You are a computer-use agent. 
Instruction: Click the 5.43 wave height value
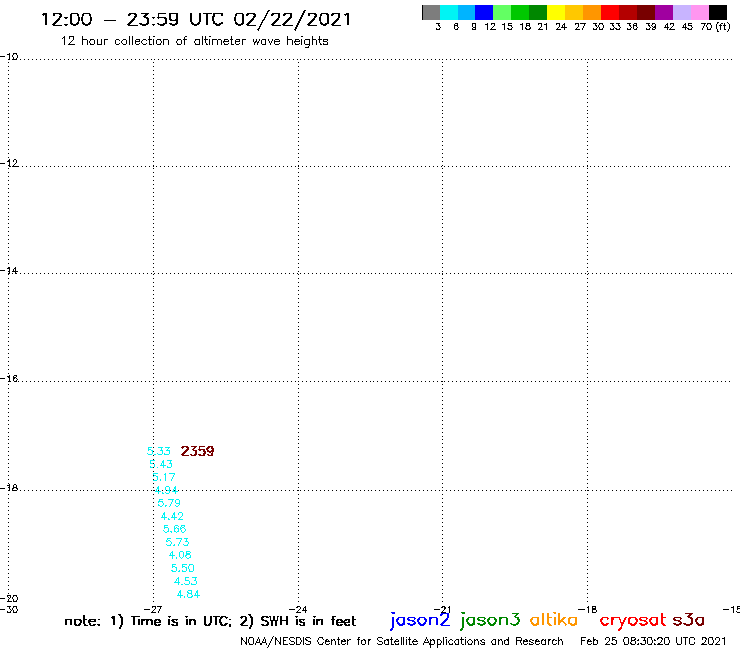[161, 464]
